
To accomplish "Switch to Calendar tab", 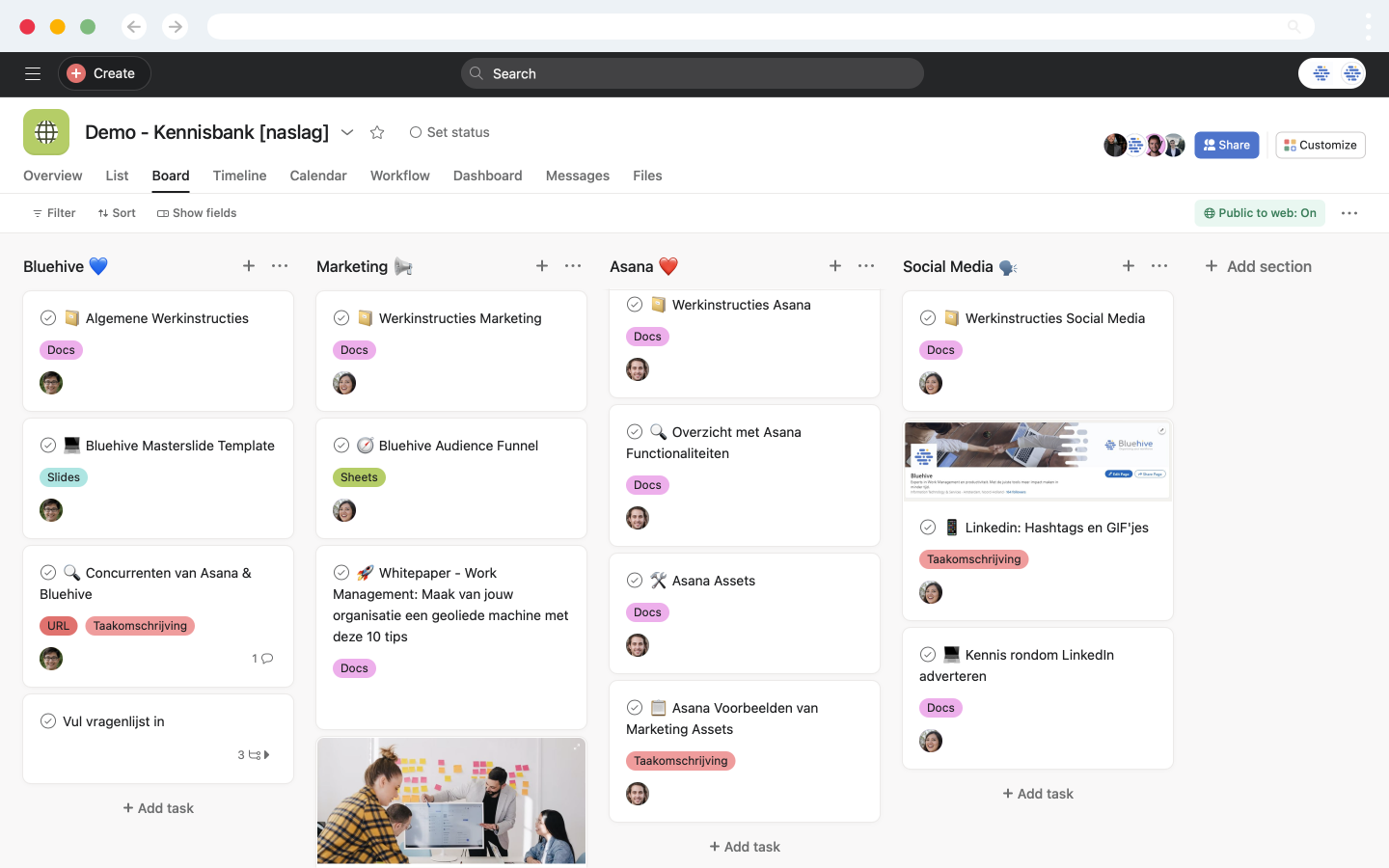I will pyautogui.click(x=318, y=176).
